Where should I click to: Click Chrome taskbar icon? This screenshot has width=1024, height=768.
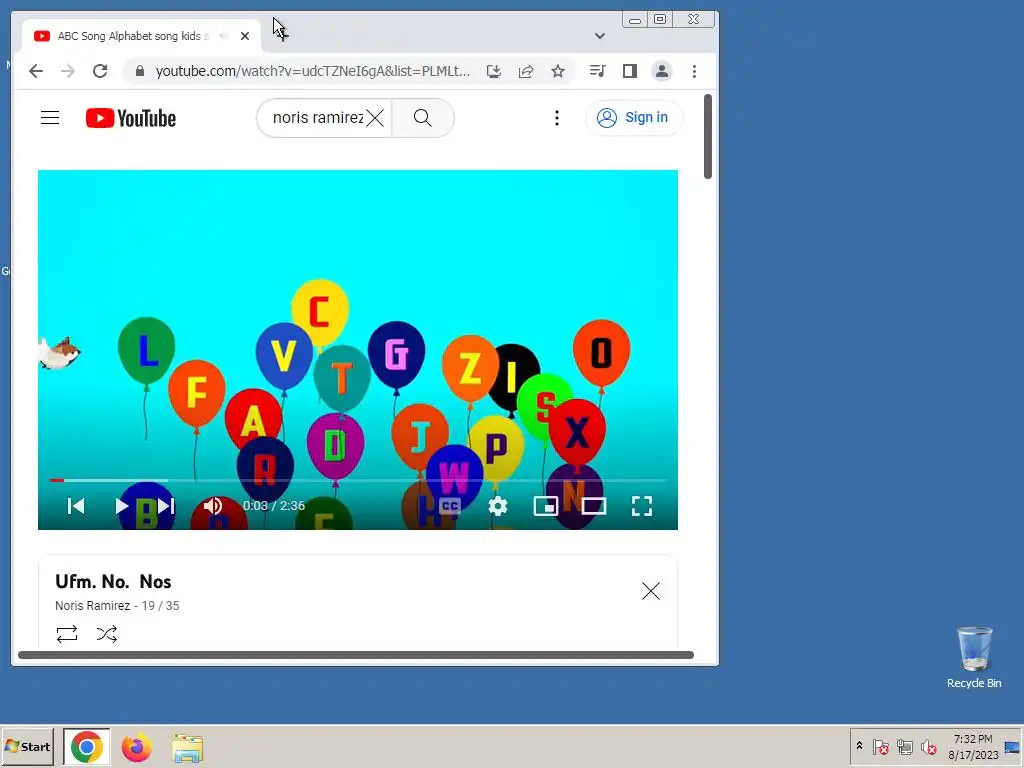click(86, 747)
